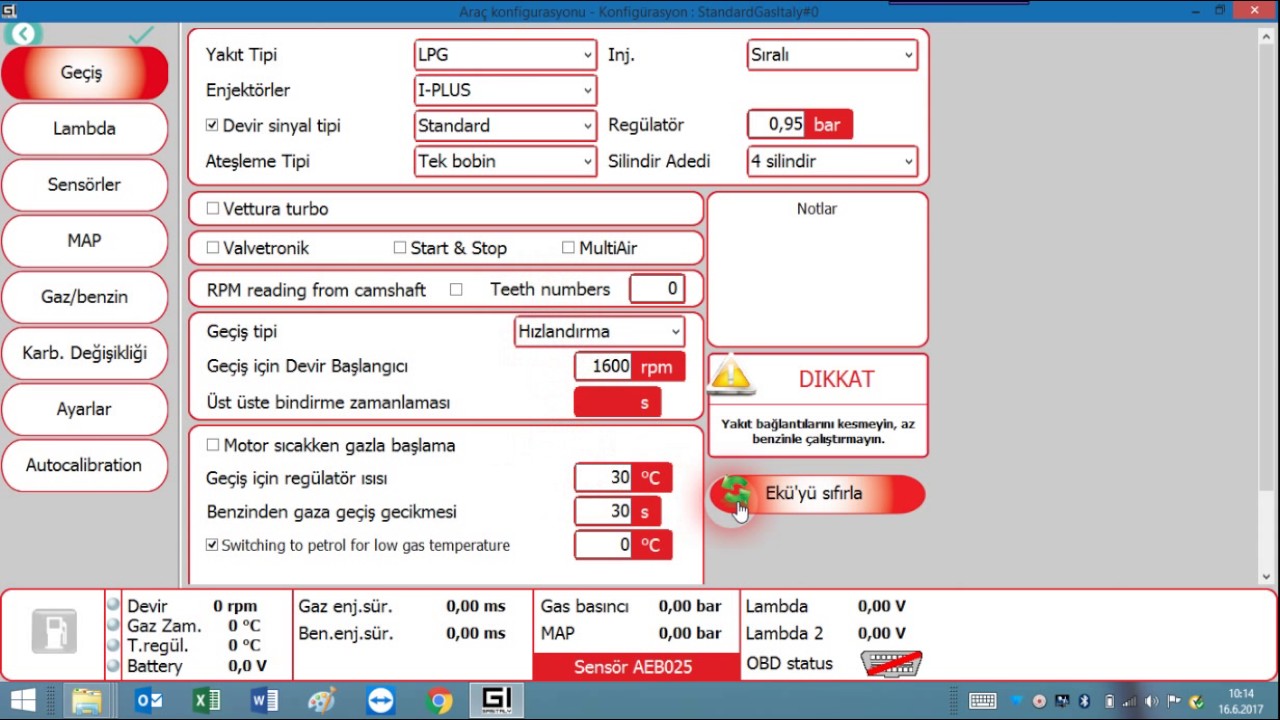Open the Geçiş tipi Hızlandırma dropdown
The width and height of the screenshot is (1280, 720).
pos(599,332)
